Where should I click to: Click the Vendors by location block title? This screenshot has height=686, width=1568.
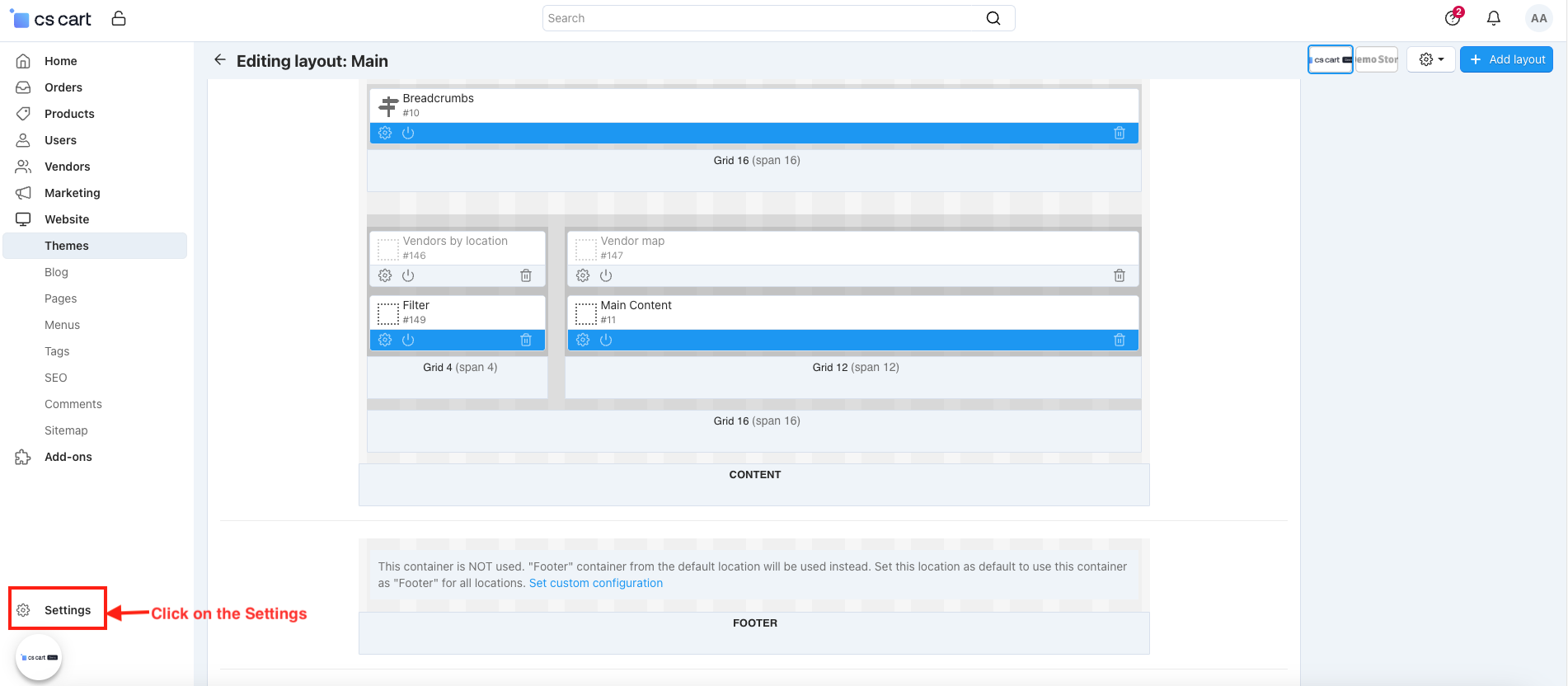[455, 241]
